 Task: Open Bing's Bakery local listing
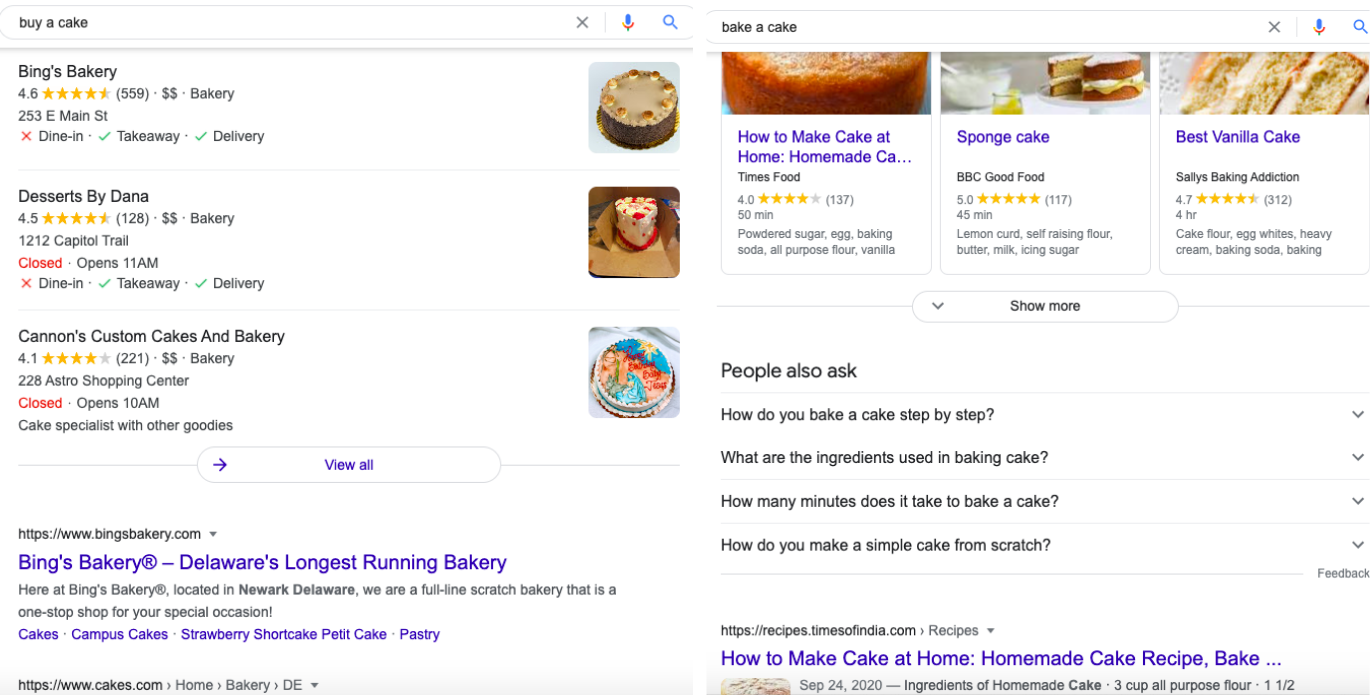67,71
